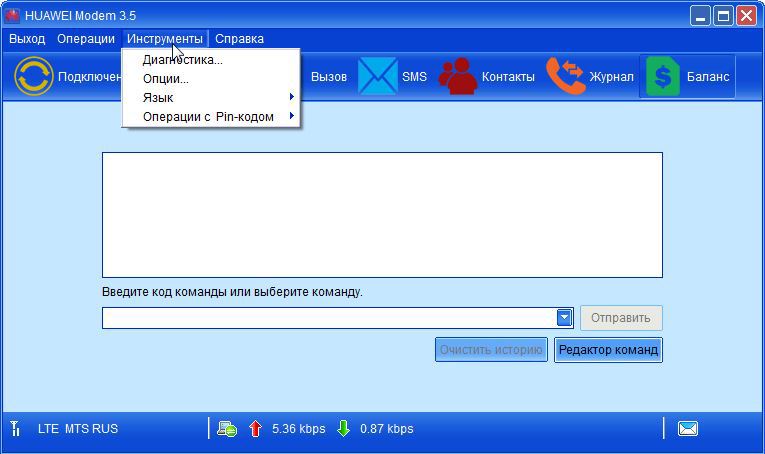Click the 5.36 kbps upload speed text
Image resolution: width=765 pixels, height=454 pixels.
(x=299, y=429)
